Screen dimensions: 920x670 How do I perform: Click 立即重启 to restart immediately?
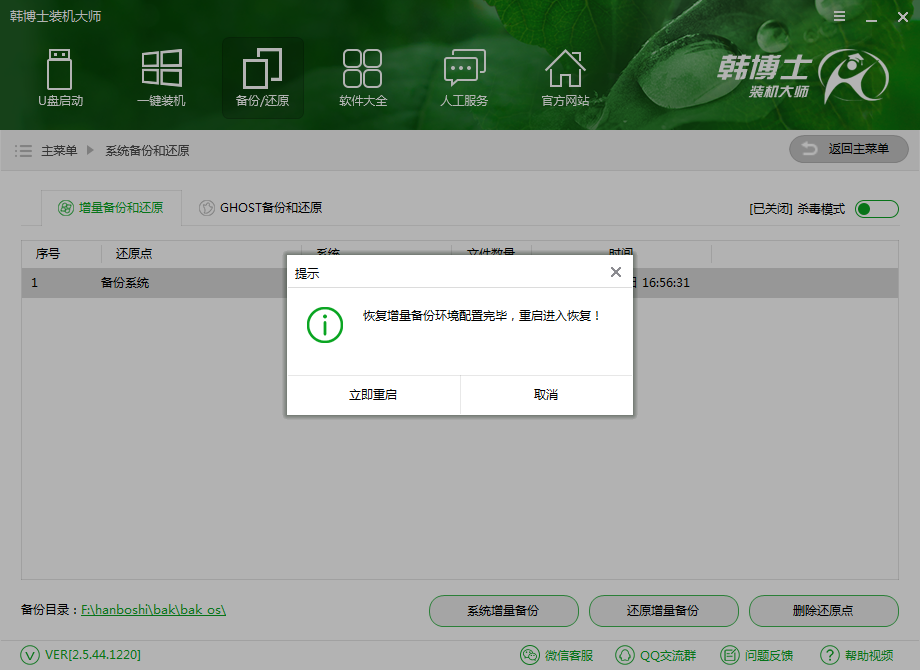(373, 395)
